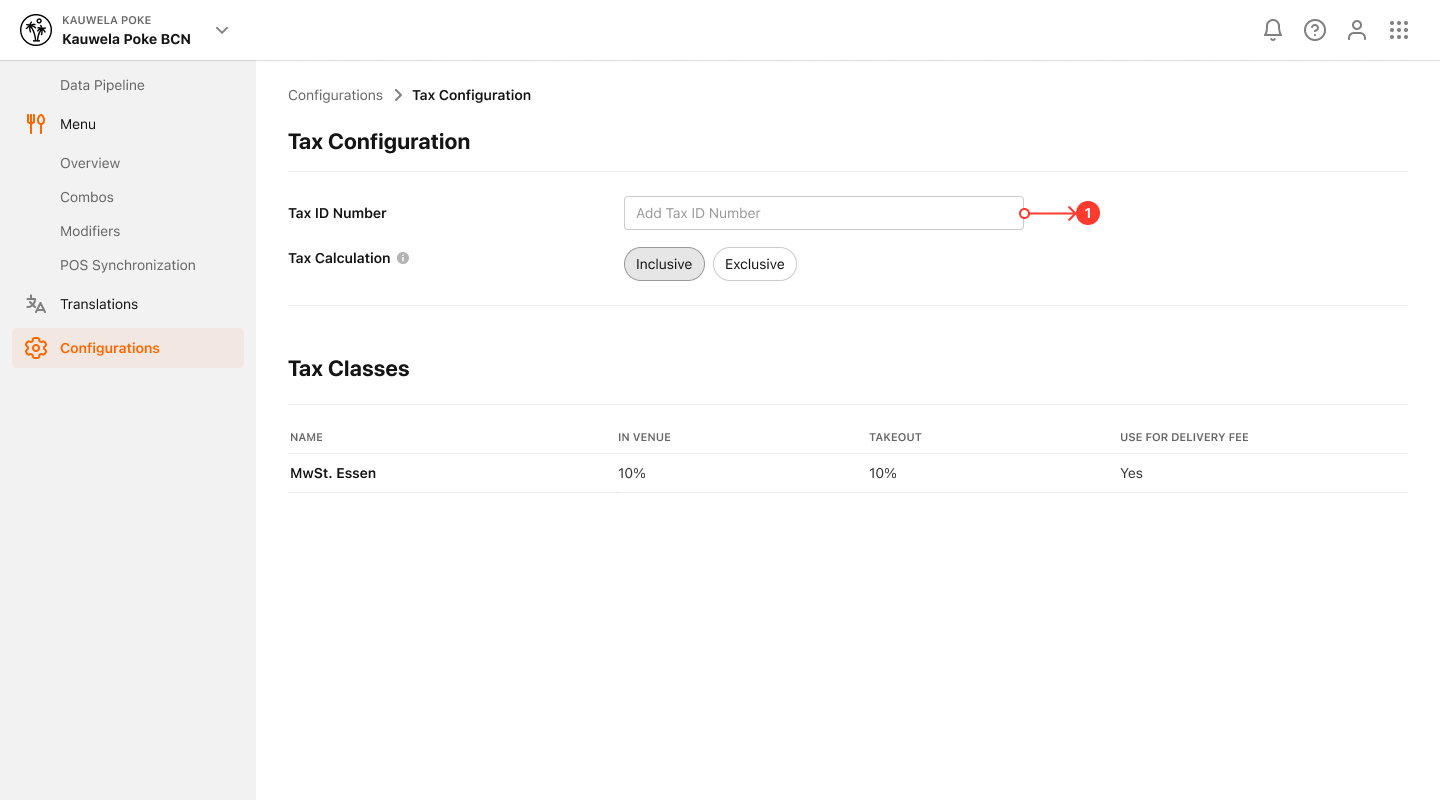Go back to Configurations breadcrumb
Viewport: 1440px width, 800px height.
coord(335,95)
